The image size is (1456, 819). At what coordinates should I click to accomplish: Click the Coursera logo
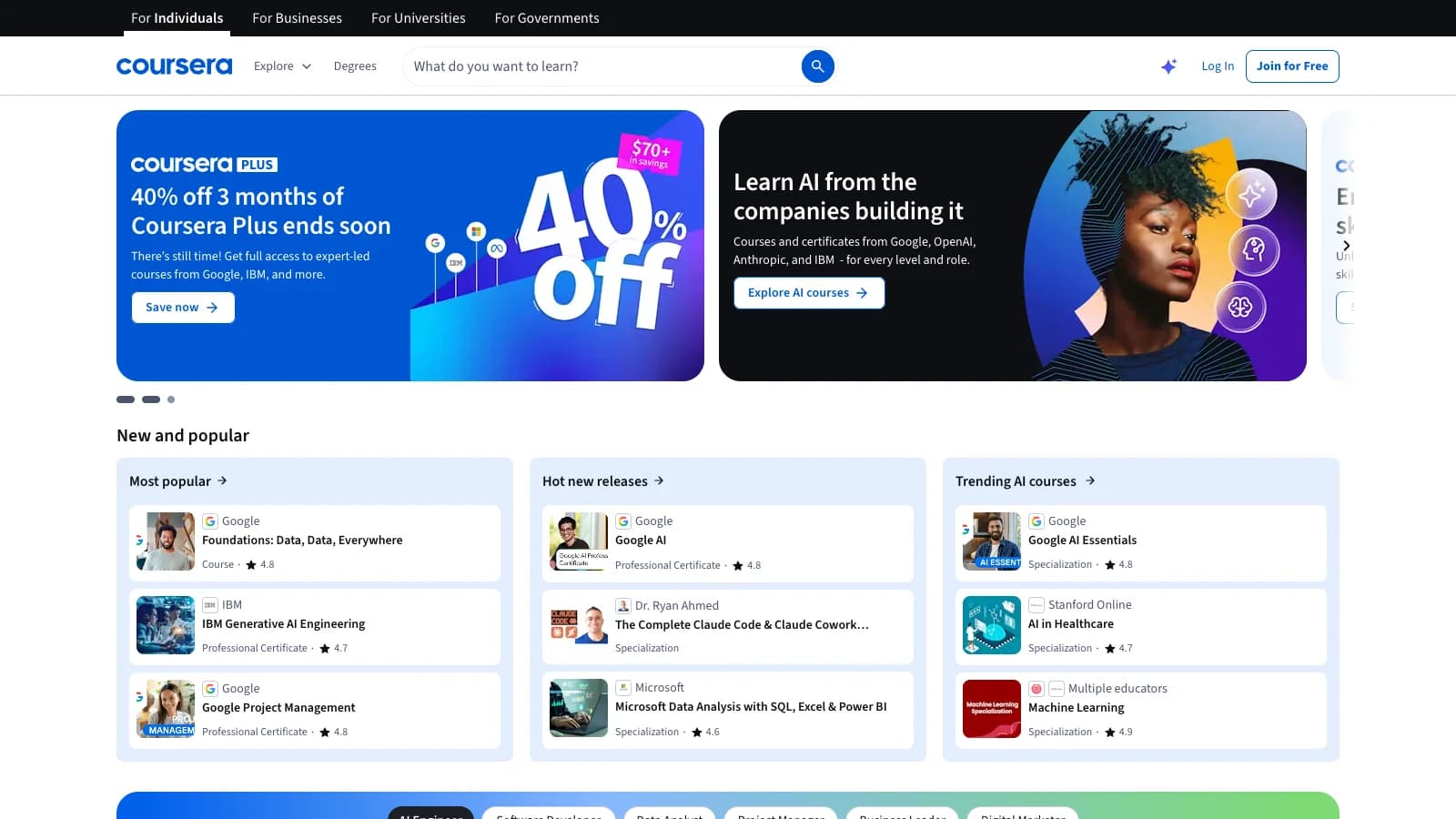point(174,66)
